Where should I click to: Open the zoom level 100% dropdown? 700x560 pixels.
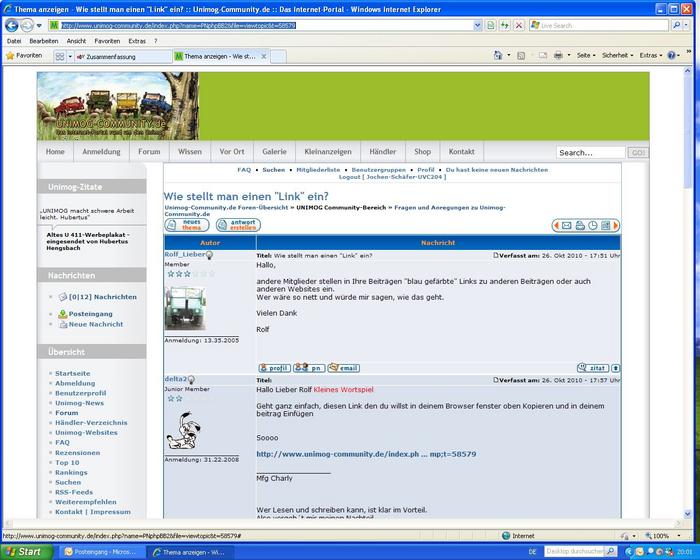pos(665,536)
